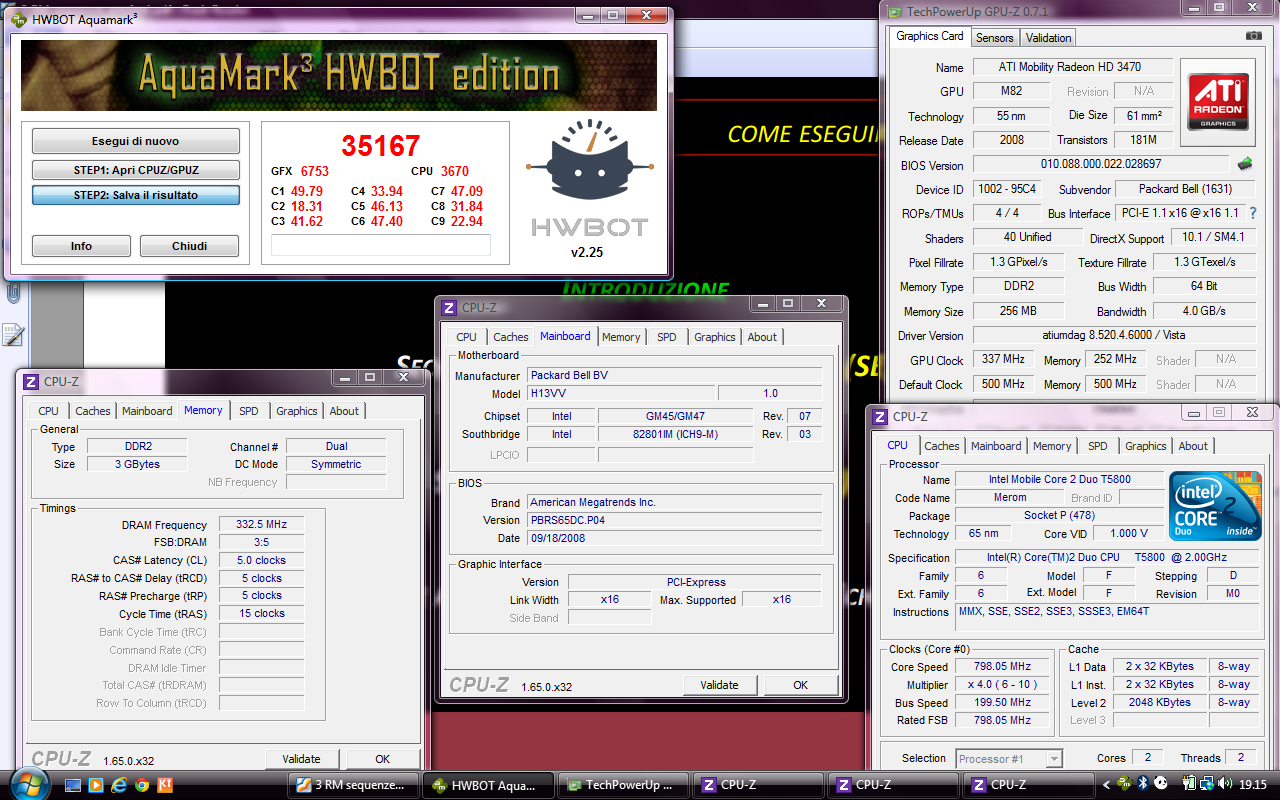1280x800 pixels.
Task: Select the Graphics Card tab in GPU-Z
Action: (x=930, y=36)
